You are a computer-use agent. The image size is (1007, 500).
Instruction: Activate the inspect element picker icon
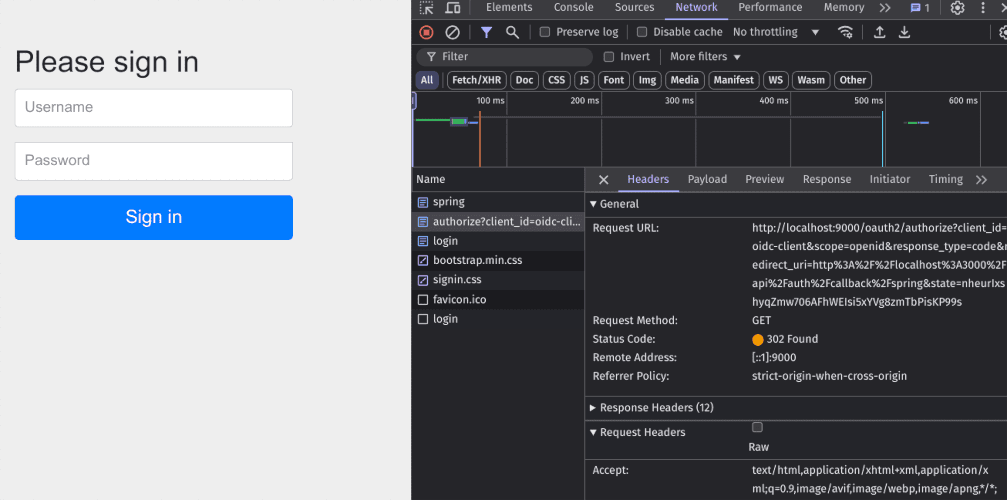[x=426, y=8]
